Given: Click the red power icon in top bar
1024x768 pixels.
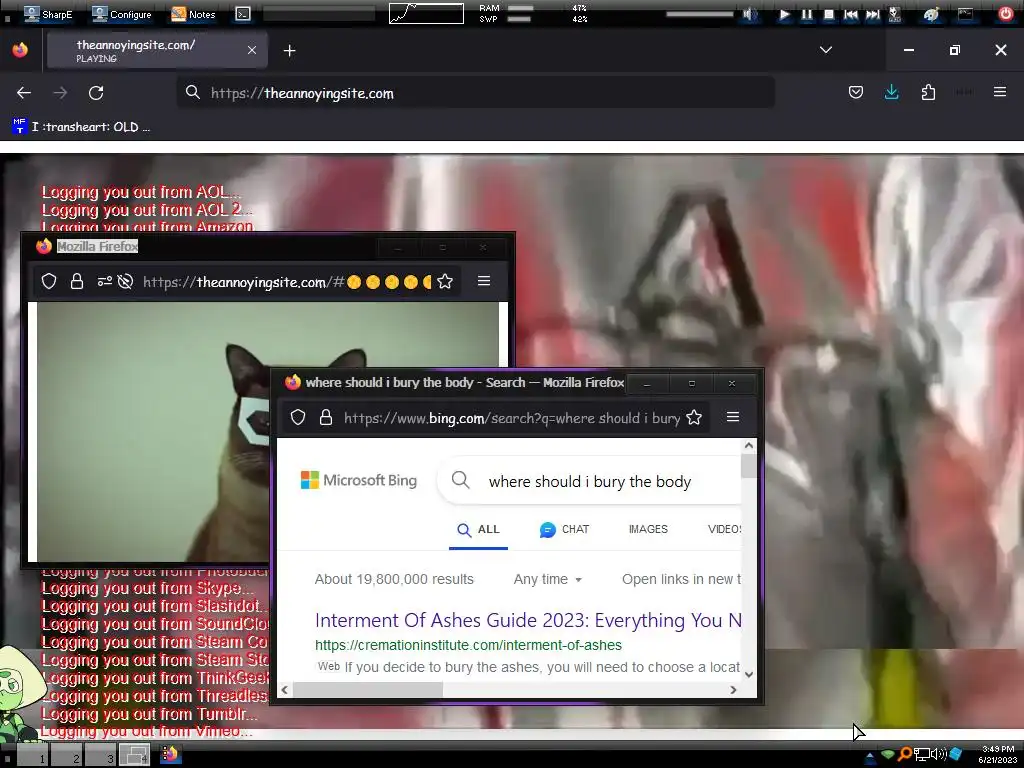Looking at the screenshot, I should point(1006,14).
